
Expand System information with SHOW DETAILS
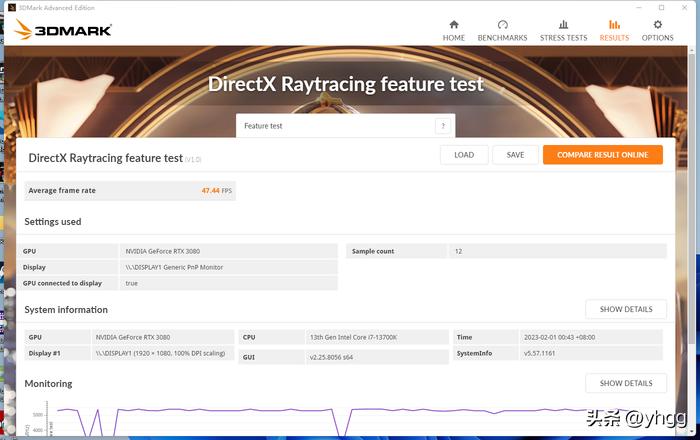[625, 309]
